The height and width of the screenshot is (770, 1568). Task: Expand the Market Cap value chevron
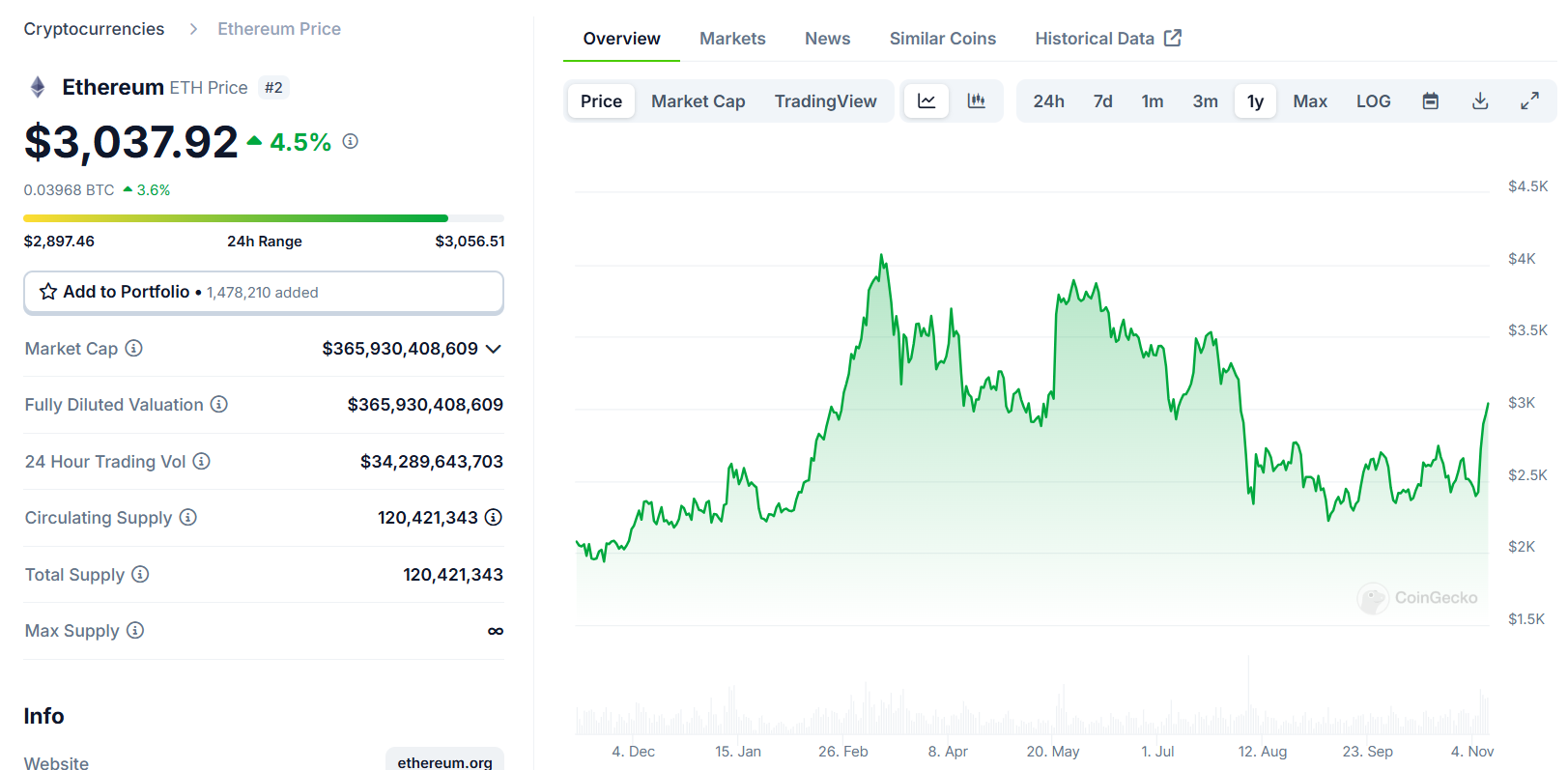494,349
